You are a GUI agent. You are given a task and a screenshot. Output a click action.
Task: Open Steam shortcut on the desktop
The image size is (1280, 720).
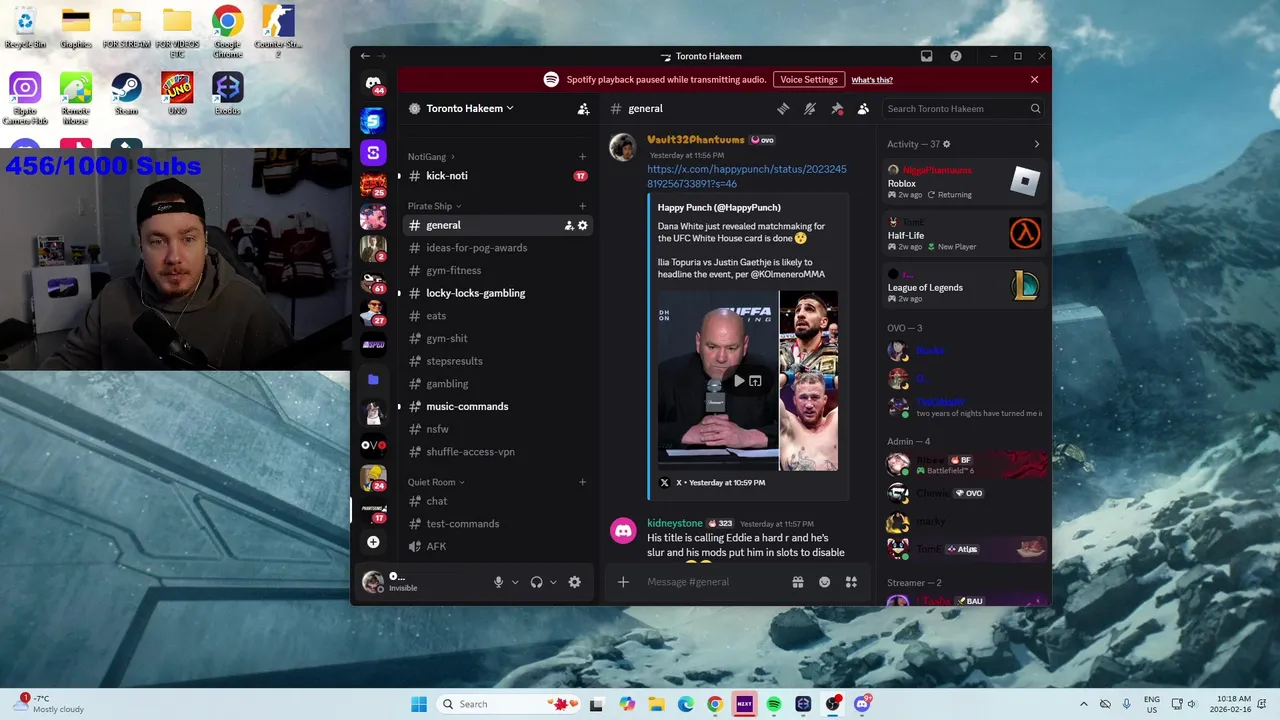[126, 96]
